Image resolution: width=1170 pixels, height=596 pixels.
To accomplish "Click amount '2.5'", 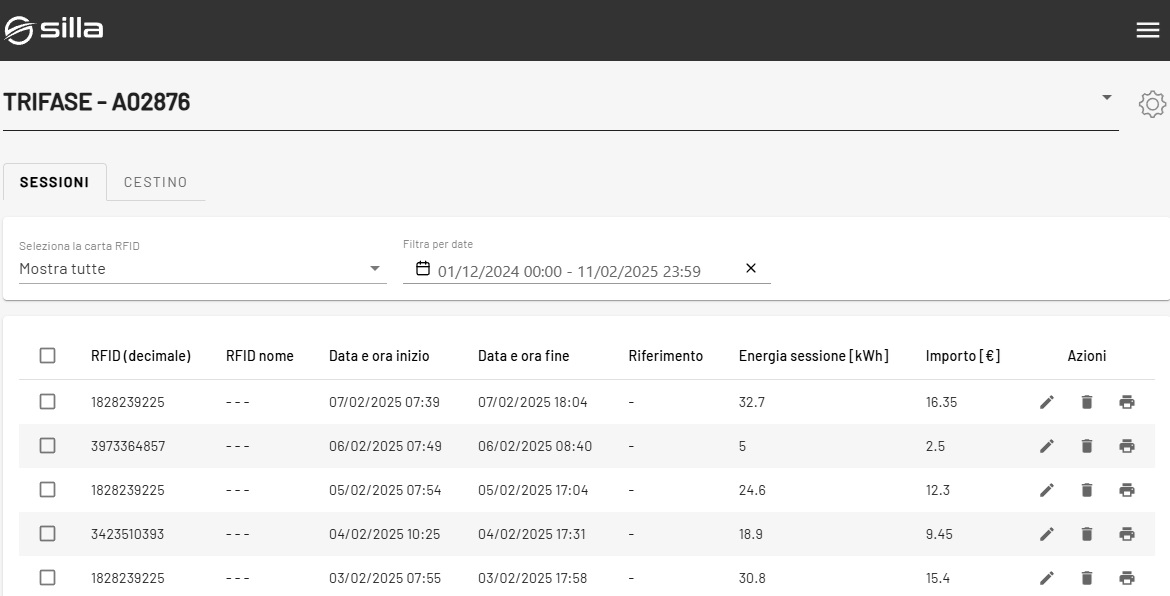I will pyautogui.click(x=935, y=446).
